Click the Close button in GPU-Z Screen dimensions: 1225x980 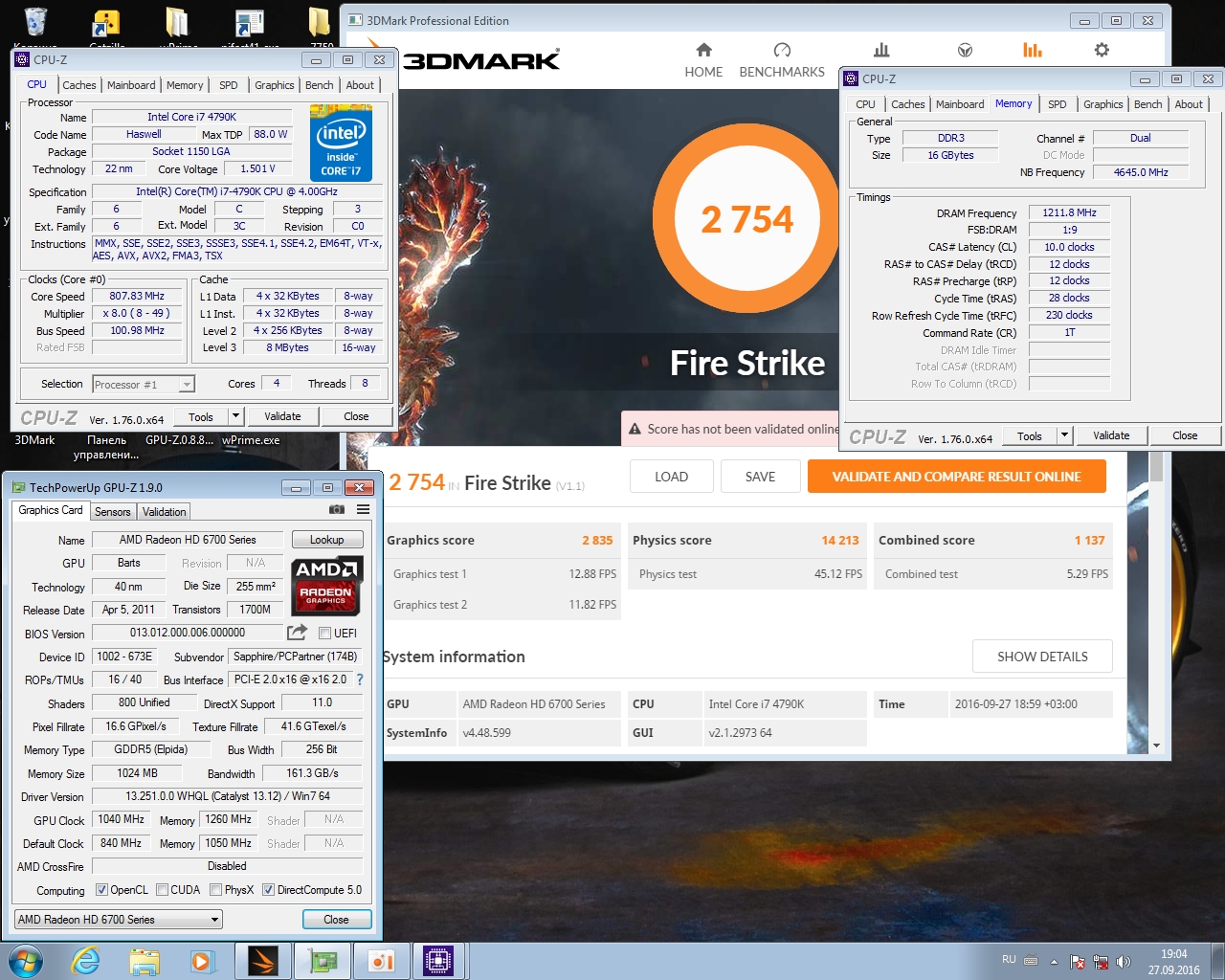336,920
